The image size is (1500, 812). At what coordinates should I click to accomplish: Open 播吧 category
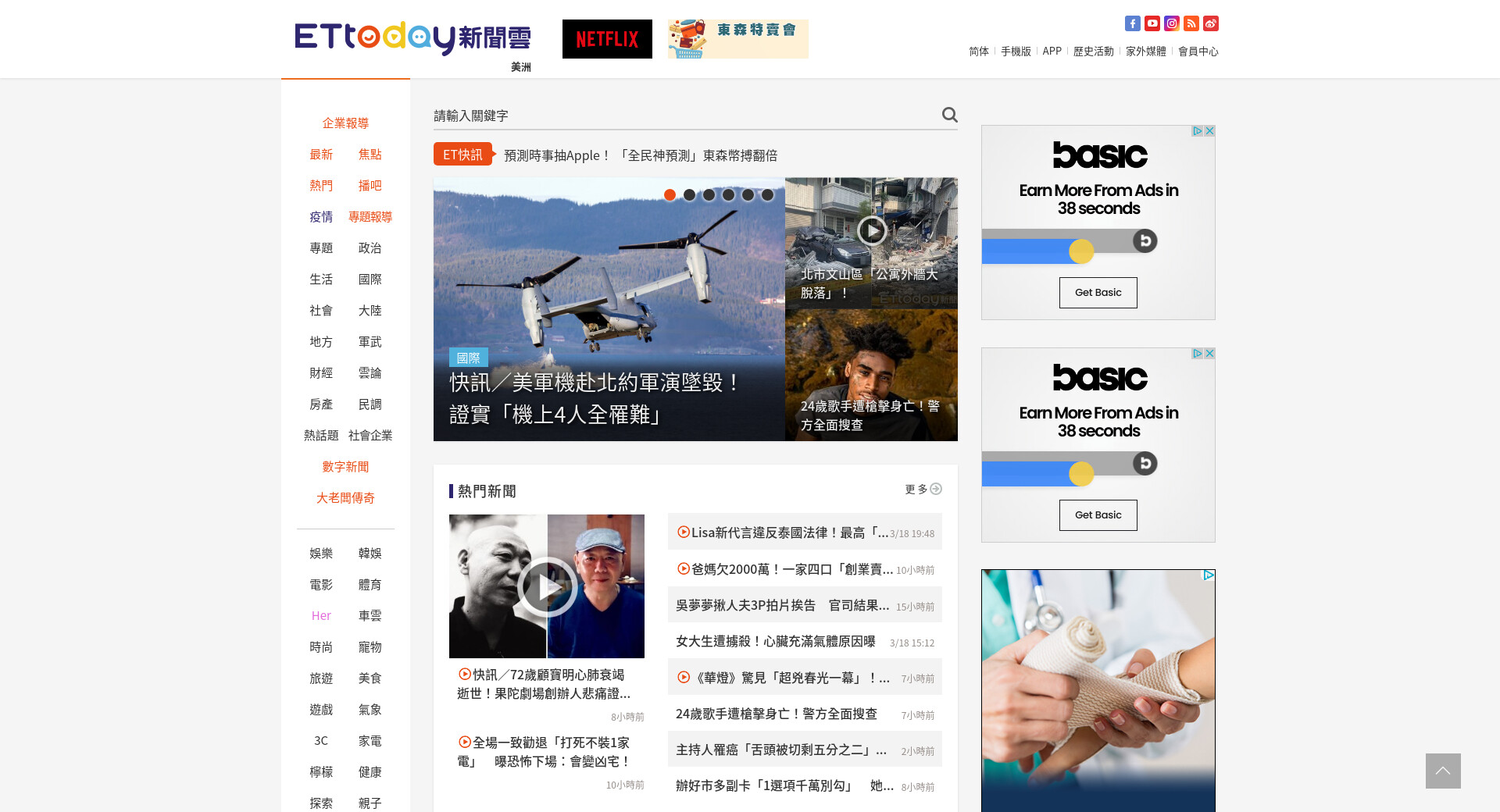coord(370,186)
